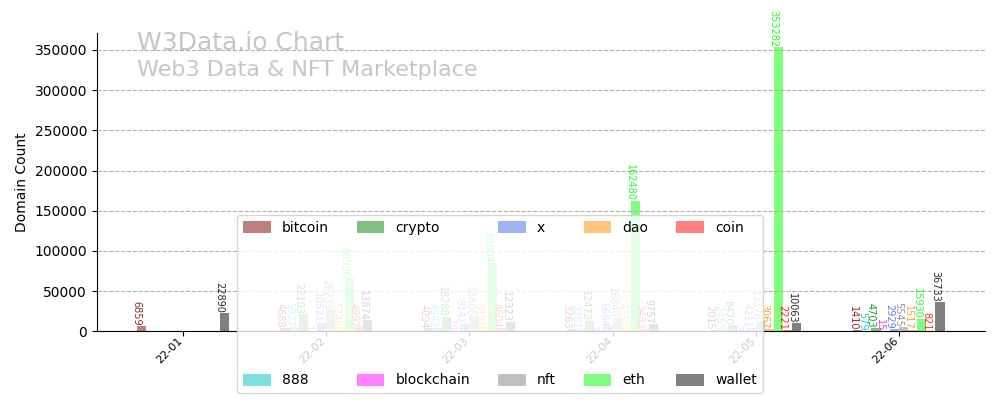Select the wallet bar labeled 36733
This screenshot has height=400, width=1000.
[x=940, y=317]
